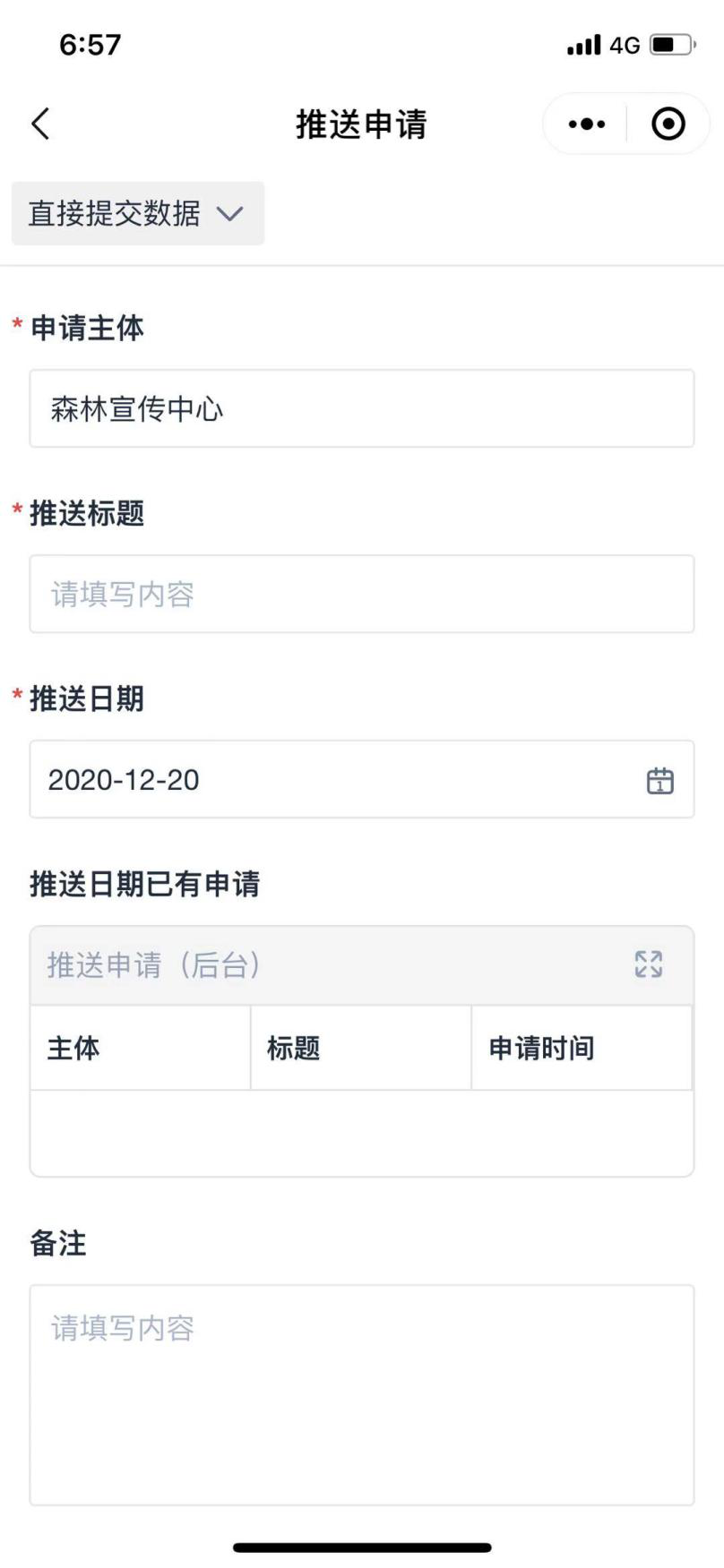Image resolution: width=724 pixels, height=1568 pixels.
Task: Expand the 推送申请 table to fullscreen
Action: (648, 964)
